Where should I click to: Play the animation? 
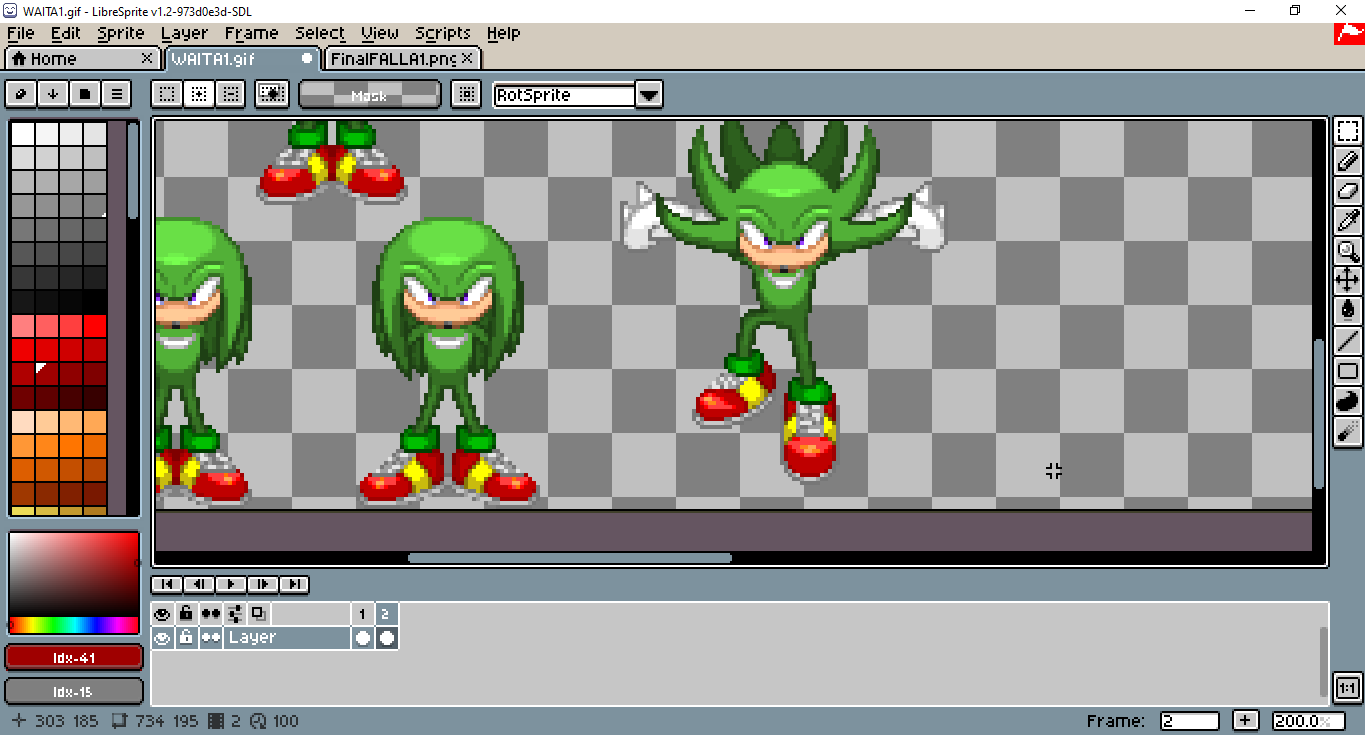pos(230,584)
